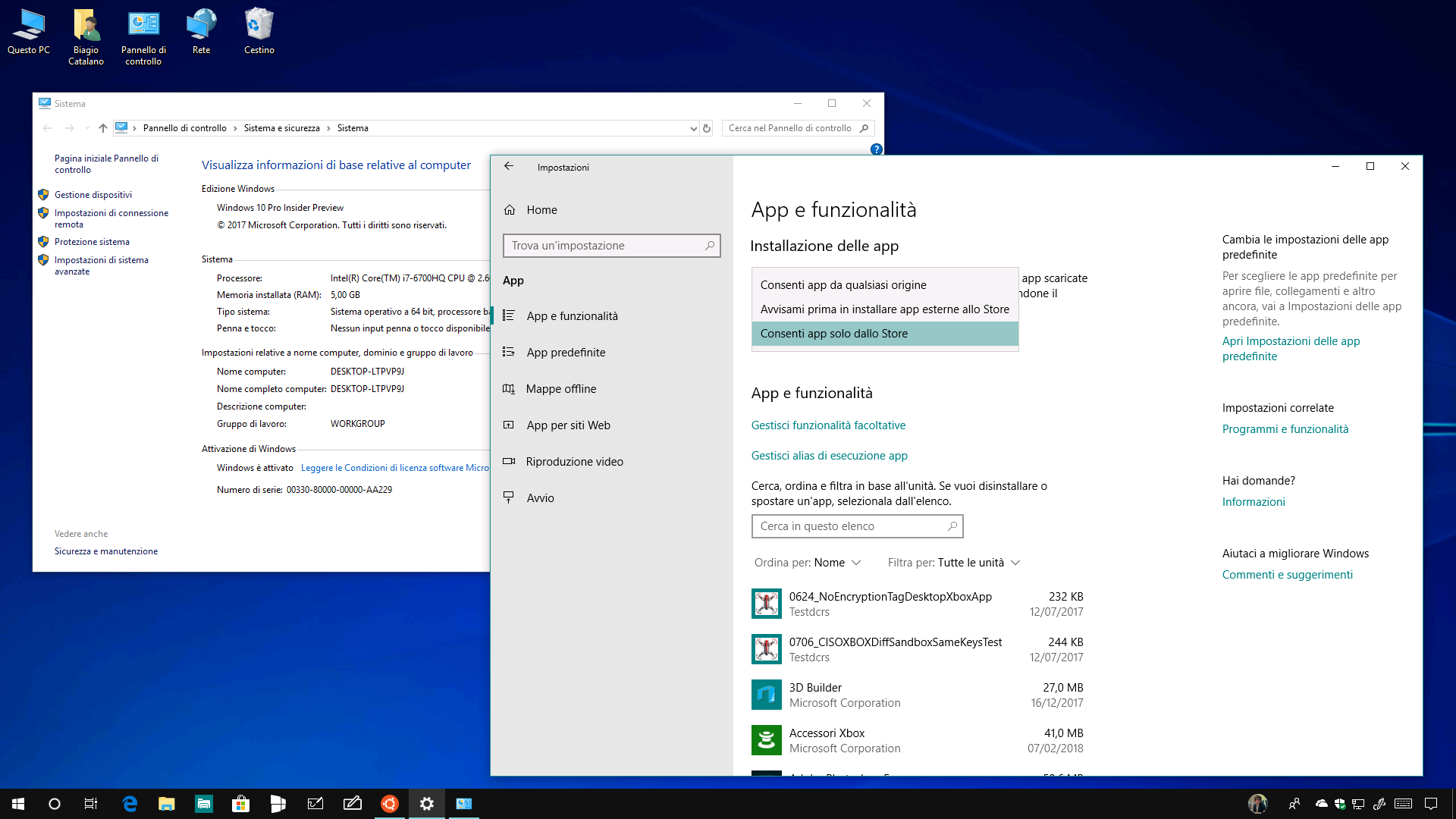1456x819 pixels.
Task: Open 'Biagio Catalano' desktop folder icon
Action: (86, 37)
